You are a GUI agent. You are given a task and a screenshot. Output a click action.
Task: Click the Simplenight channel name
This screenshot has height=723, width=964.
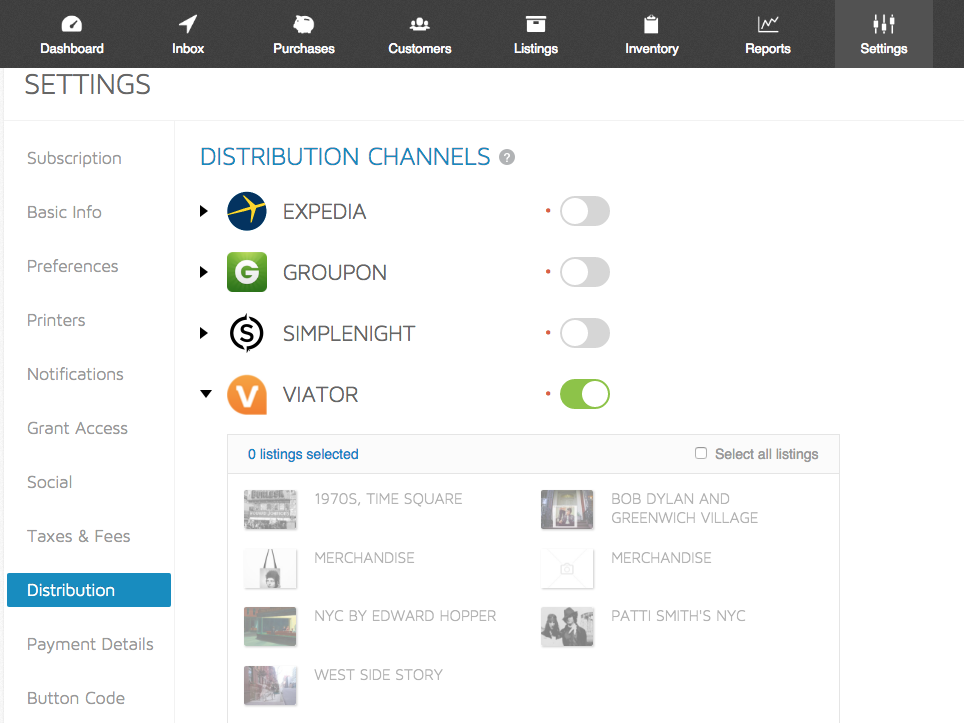tap(349, 333)
